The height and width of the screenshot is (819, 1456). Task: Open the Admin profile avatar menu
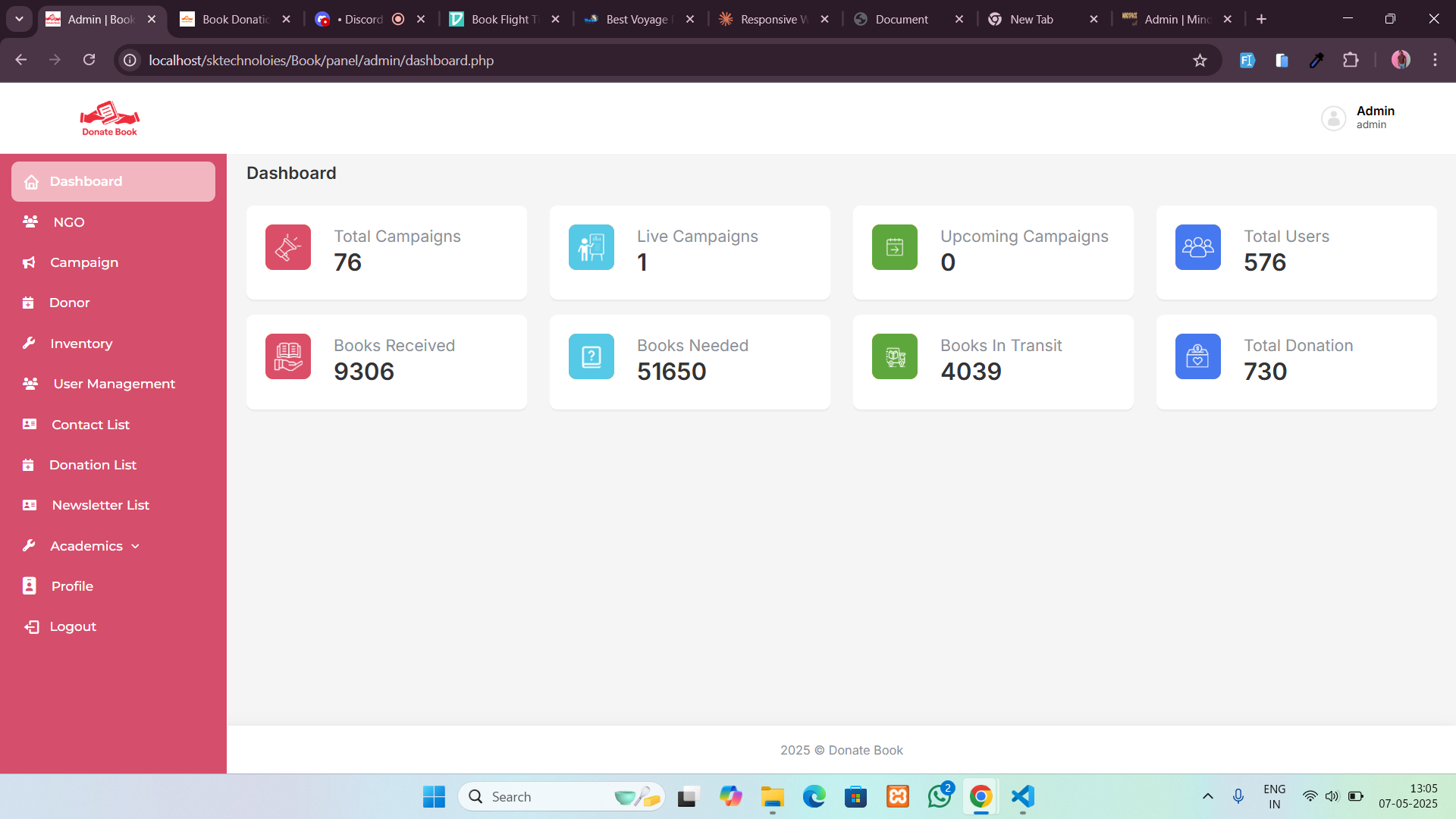1334,118
